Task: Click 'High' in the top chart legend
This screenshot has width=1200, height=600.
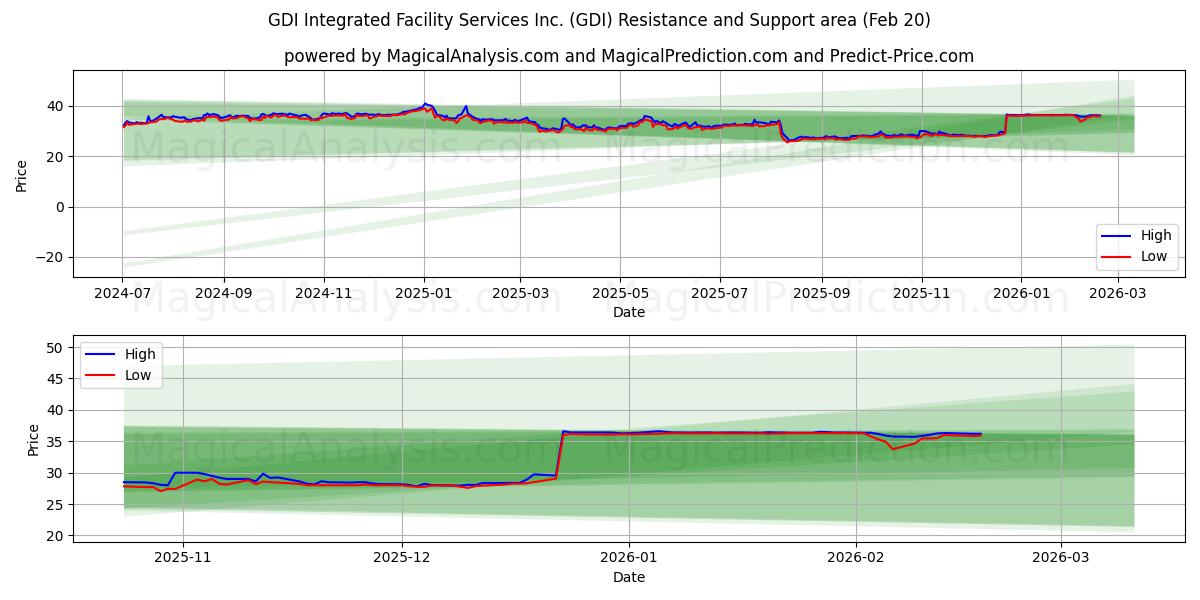Action: pyautogui.click(x=1156, y=236)
